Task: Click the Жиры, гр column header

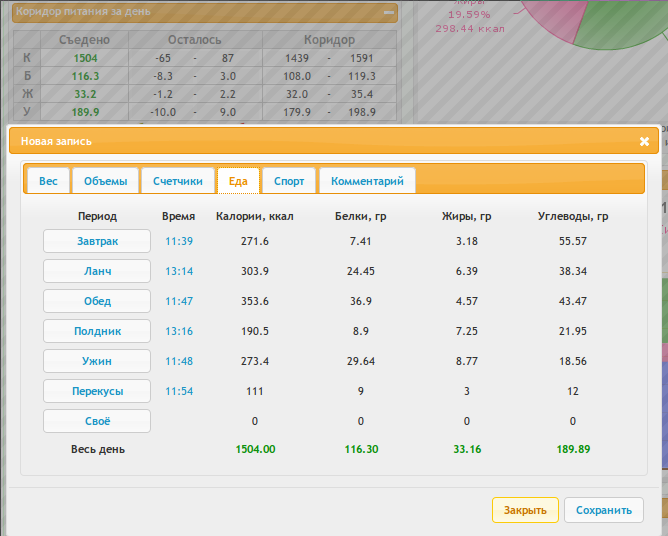Action: point(467,216)
